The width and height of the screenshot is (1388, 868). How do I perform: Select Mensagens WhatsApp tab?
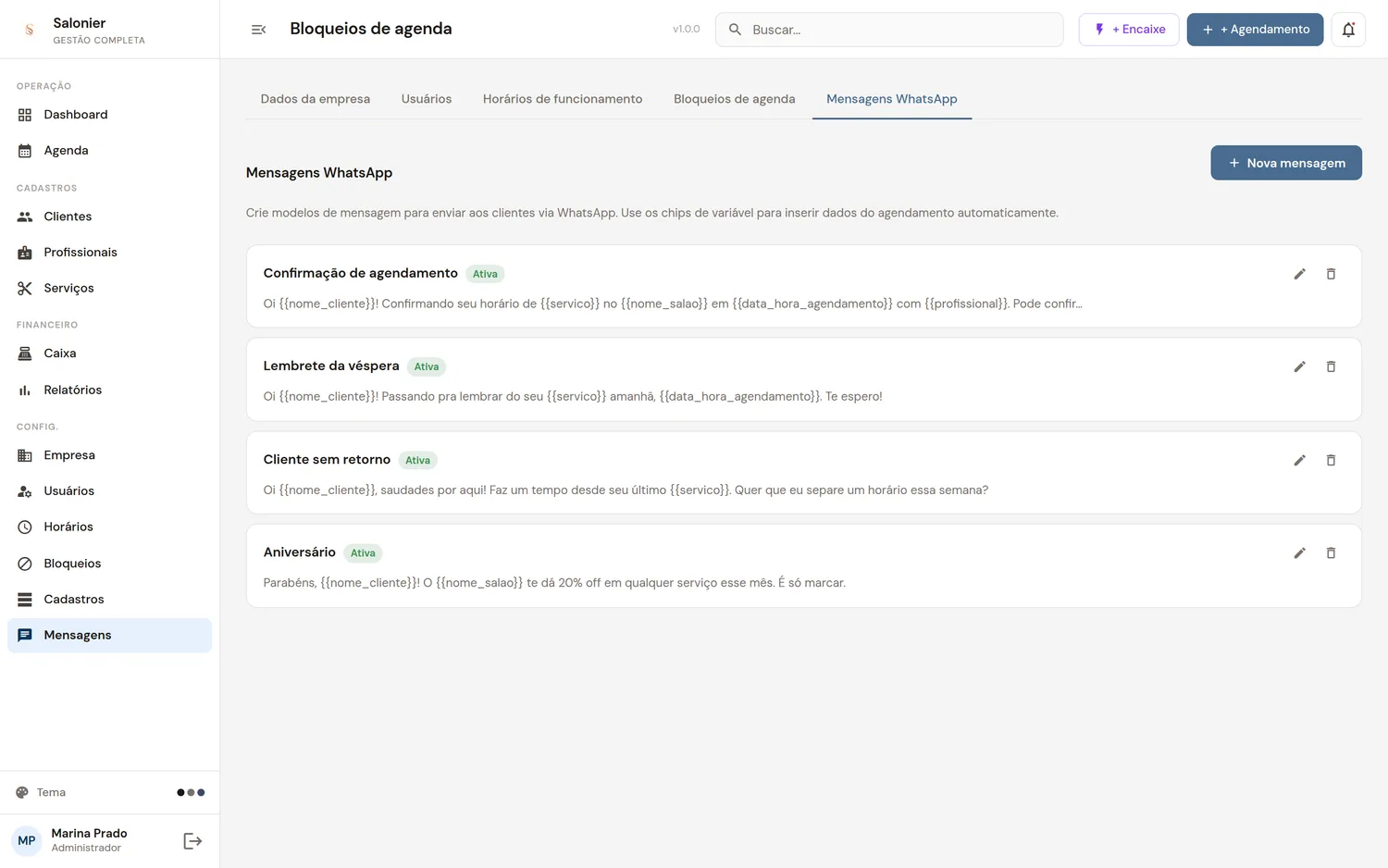892,99
